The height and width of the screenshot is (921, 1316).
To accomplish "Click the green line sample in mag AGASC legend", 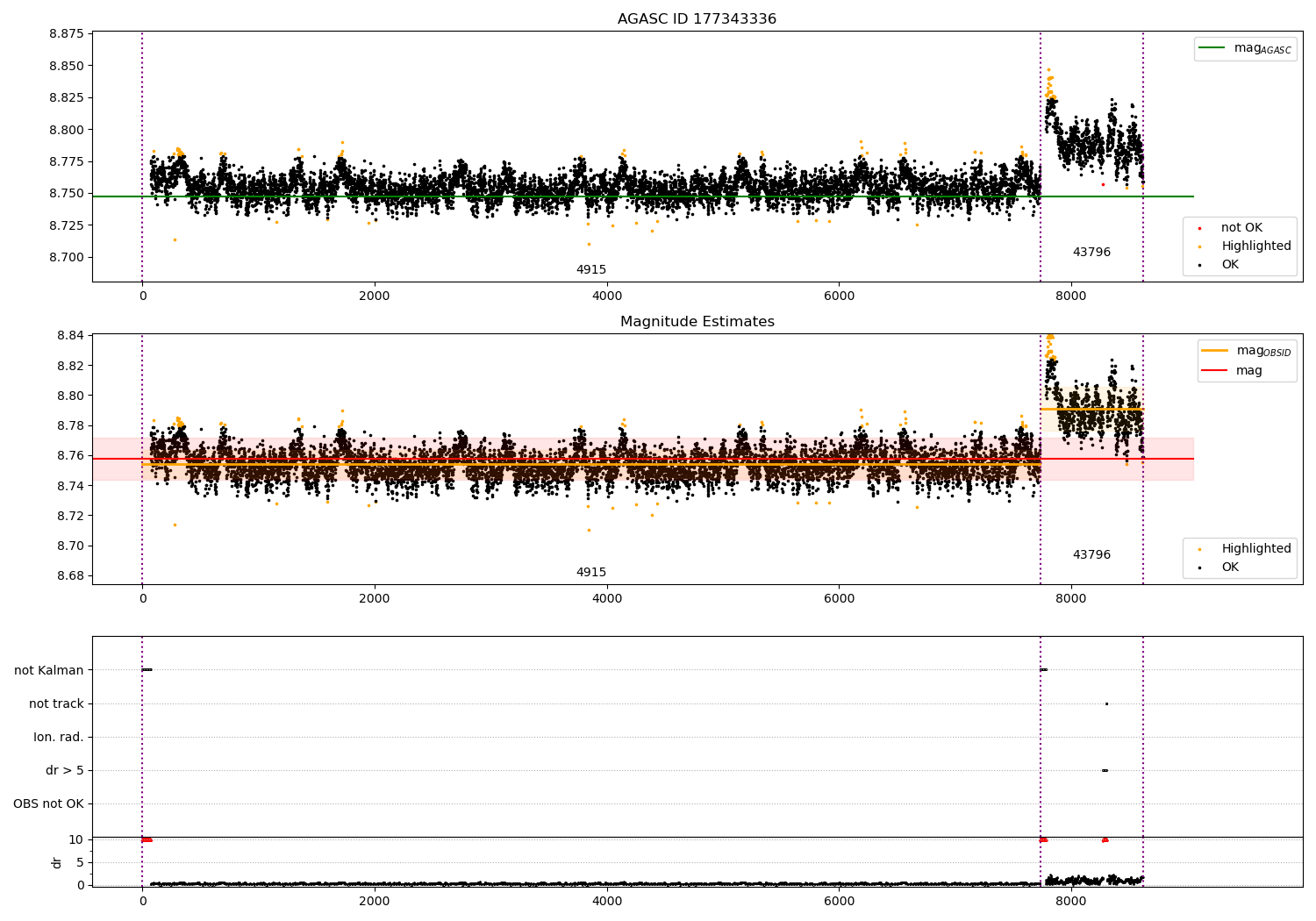I will (1212, 48).
